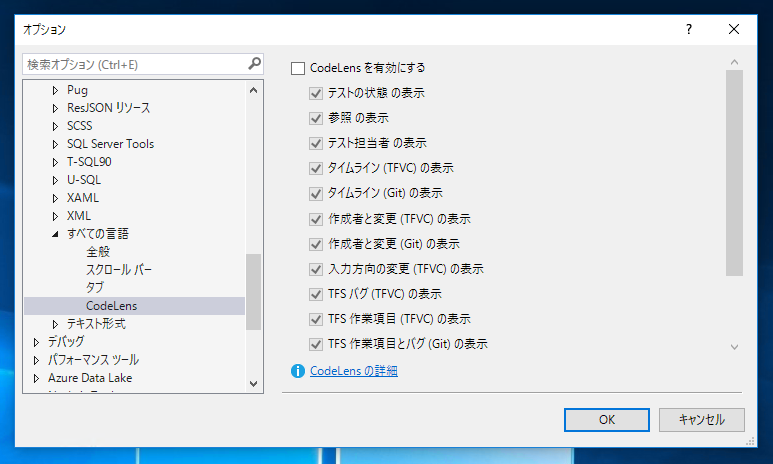Toggle 入力方向の変更 (TFVC) の表示 checkbox
773x464 pixels.
pos(316,269)
